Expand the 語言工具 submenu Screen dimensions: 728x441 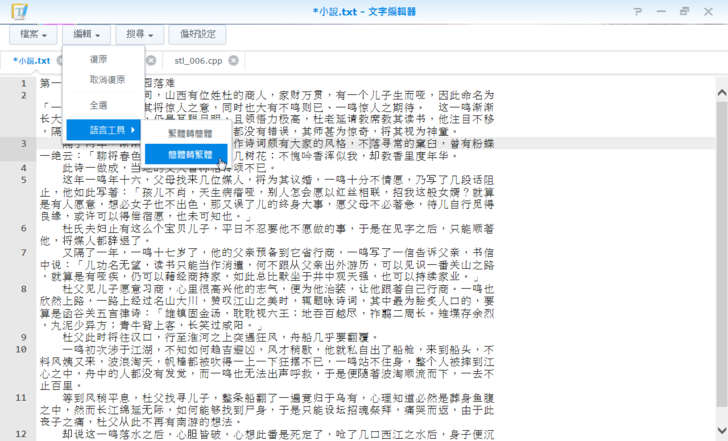coord(107,131)
